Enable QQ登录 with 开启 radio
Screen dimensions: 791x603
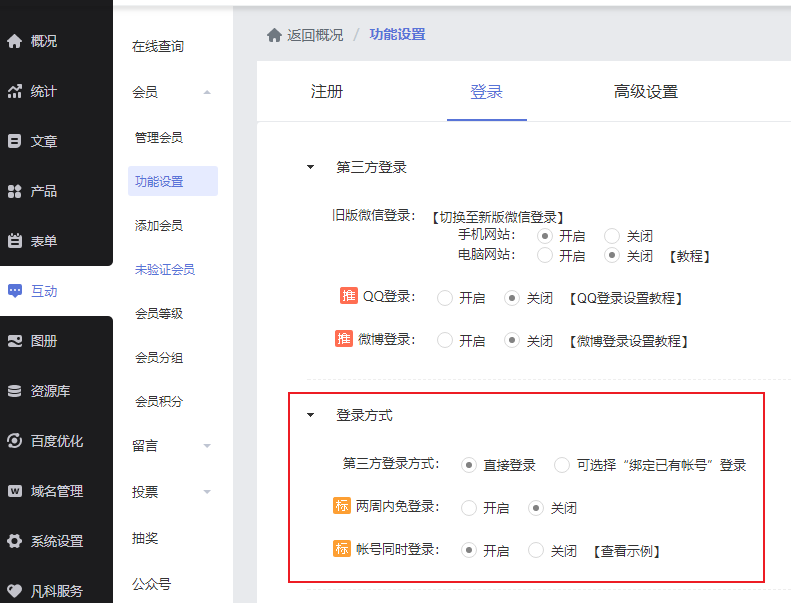[445, 298]
